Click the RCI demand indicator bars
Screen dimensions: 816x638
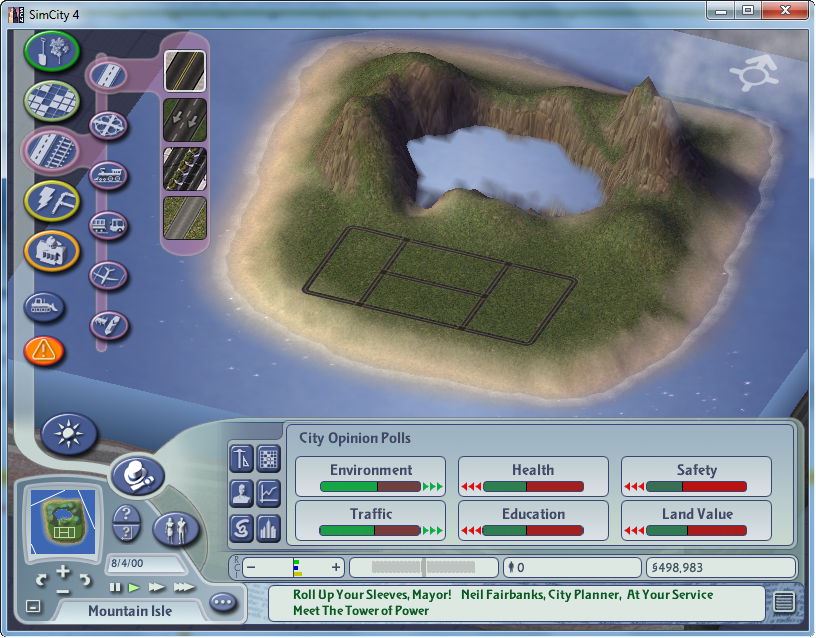click(297, 567)
